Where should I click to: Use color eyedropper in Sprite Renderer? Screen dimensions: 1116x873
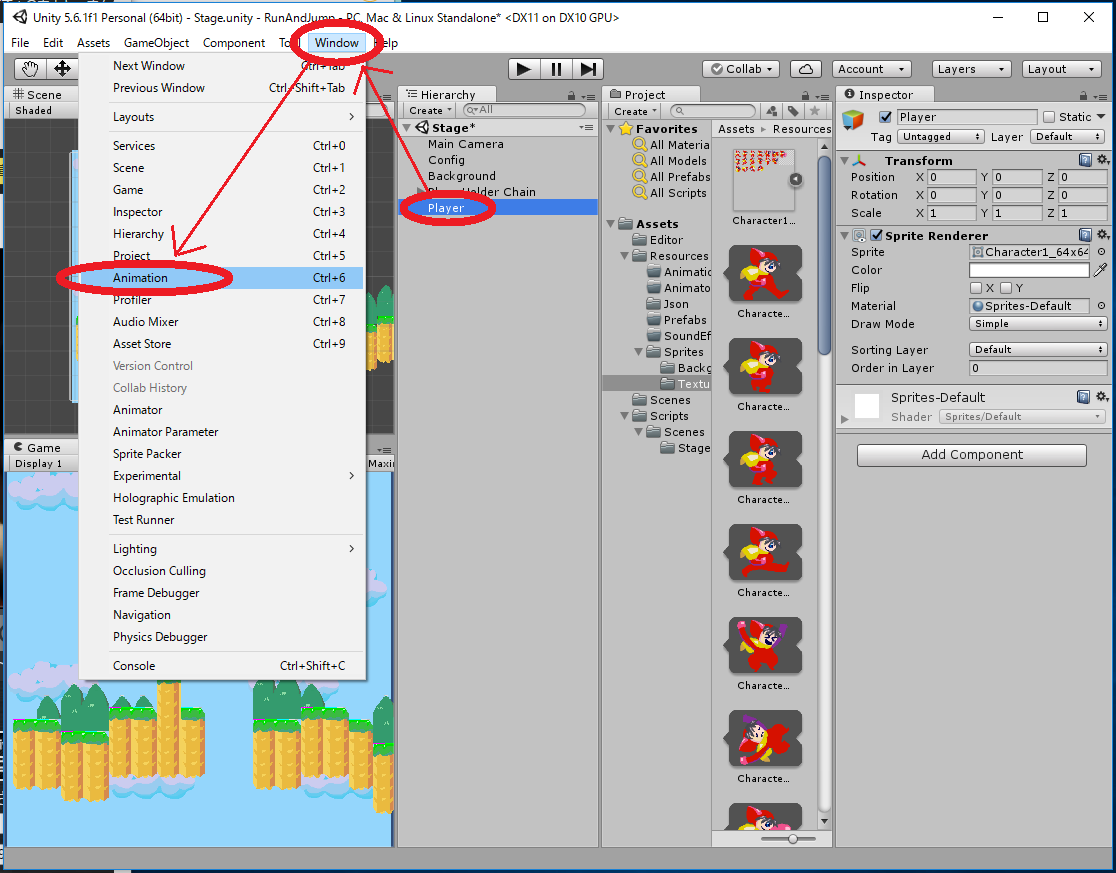[x=1100, y=270]
